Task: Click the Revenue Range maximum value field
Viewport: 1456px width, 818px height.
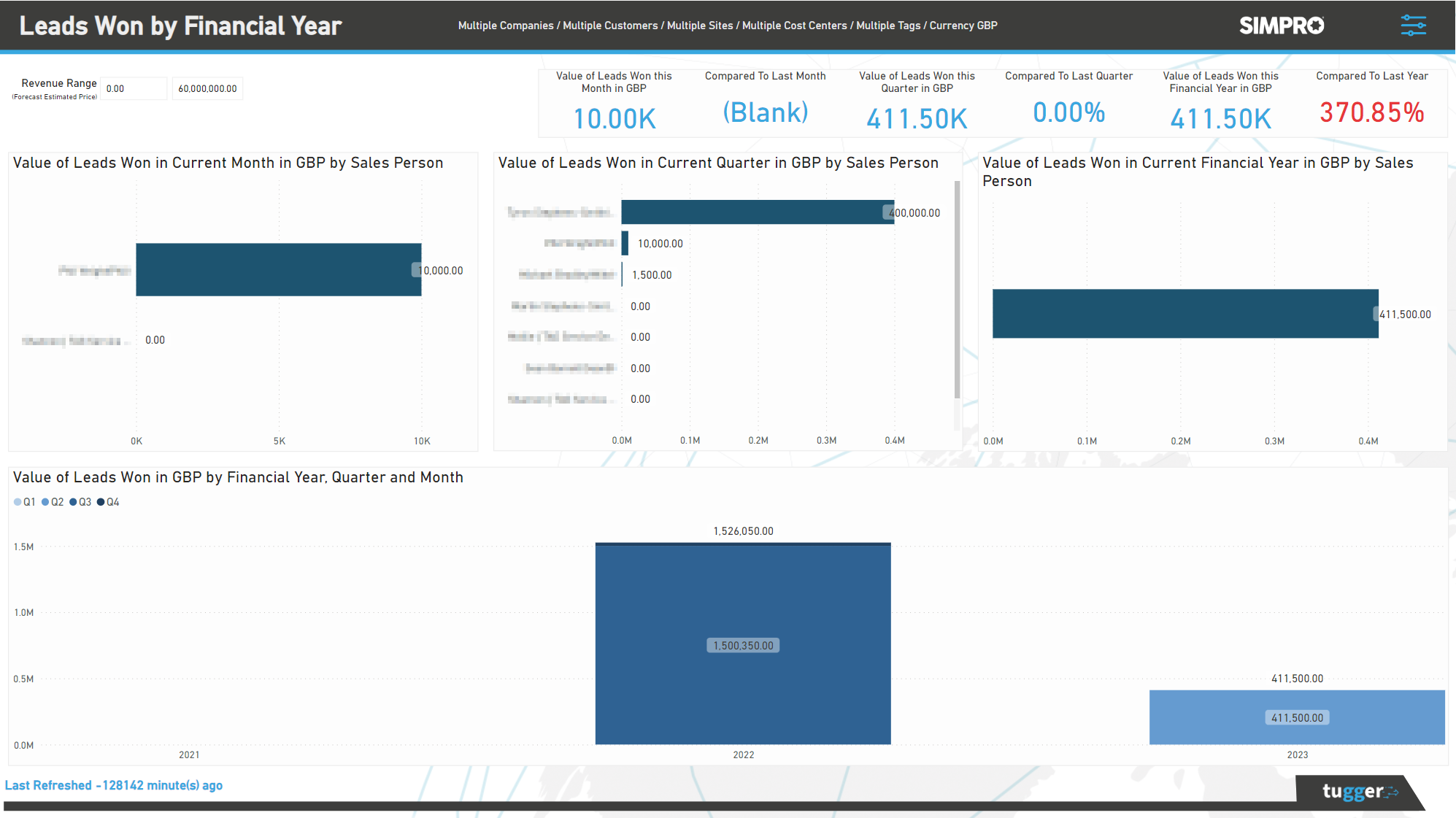Action: click(207, 88)
